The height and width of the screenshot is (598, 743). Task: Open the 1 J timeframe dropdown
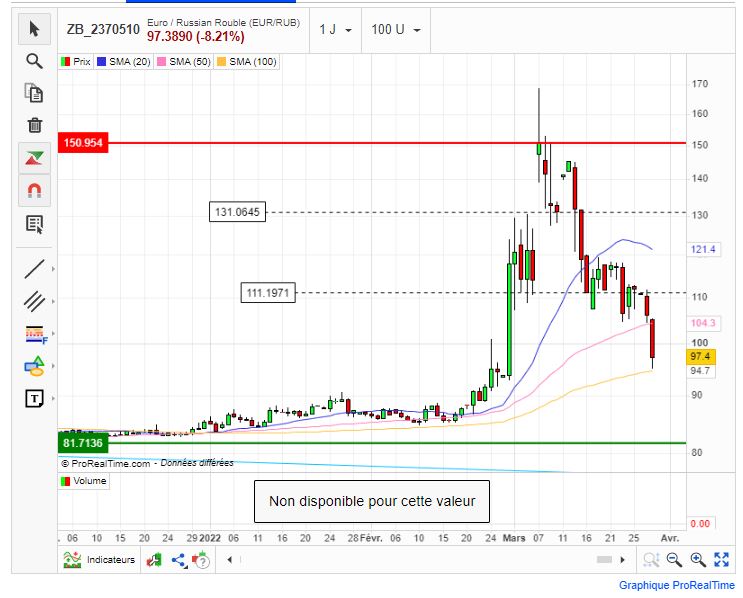(x=335, y=30)
